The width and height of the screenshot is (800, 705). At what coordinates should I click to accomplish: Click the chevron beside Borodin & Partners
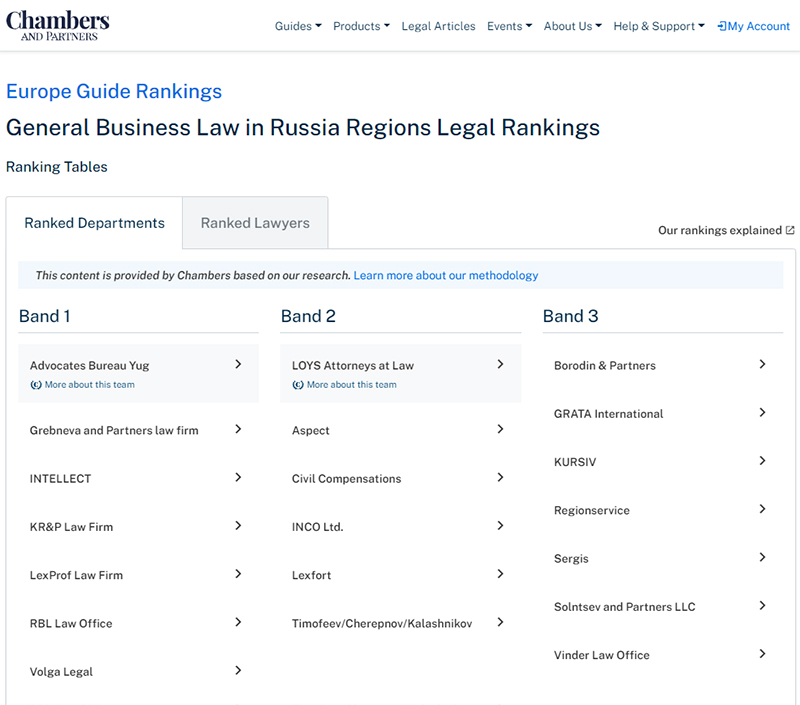click(762, 364)
